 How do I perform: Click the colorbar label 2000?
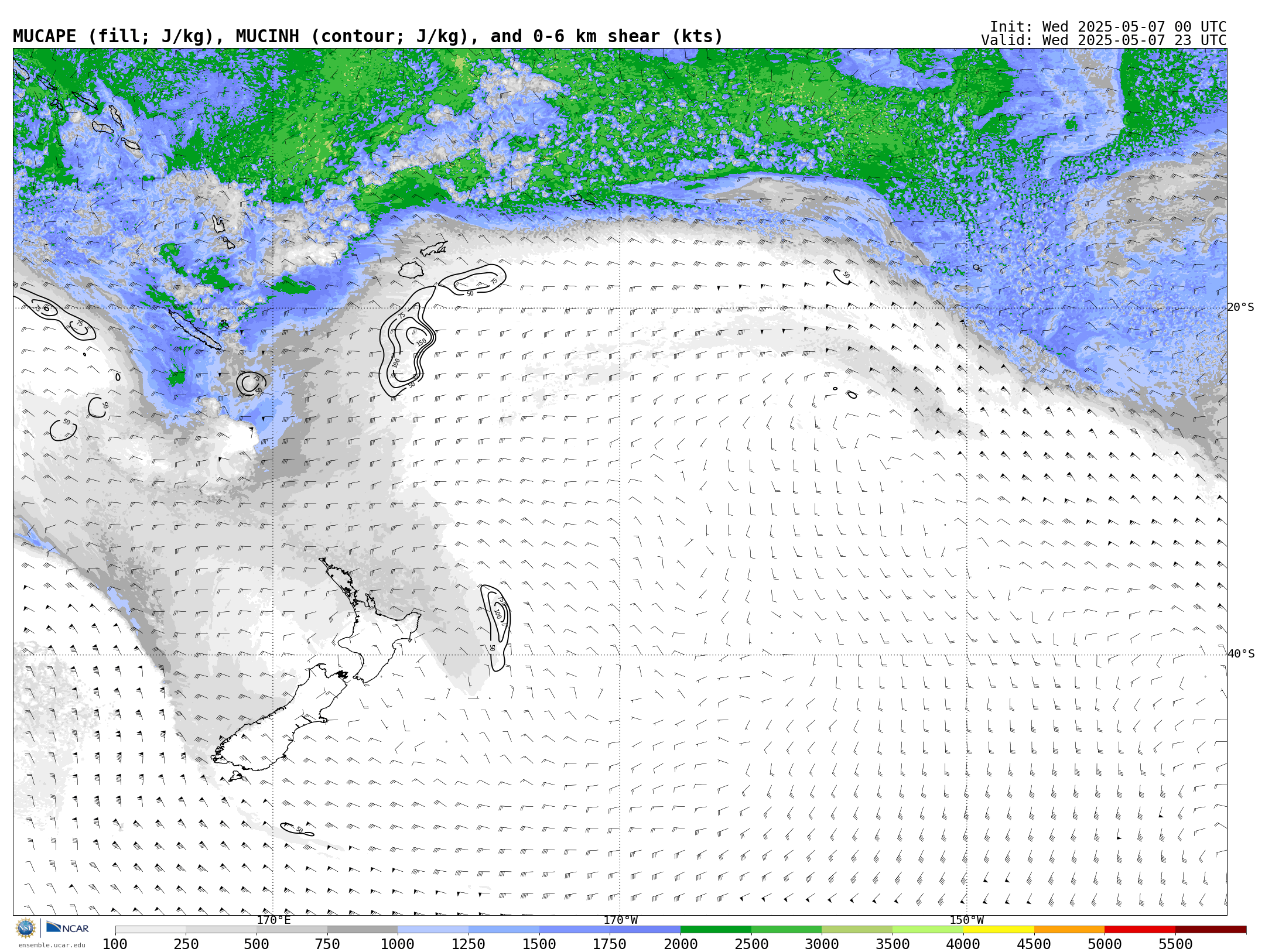tap(681, 944)
